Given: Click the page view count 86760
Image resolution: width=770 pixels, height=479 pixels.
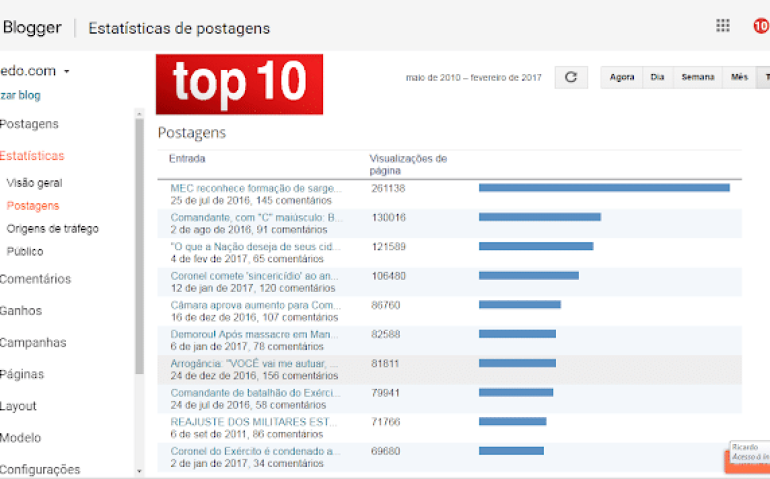Looking at the screenshot, I should coord(385,305).
